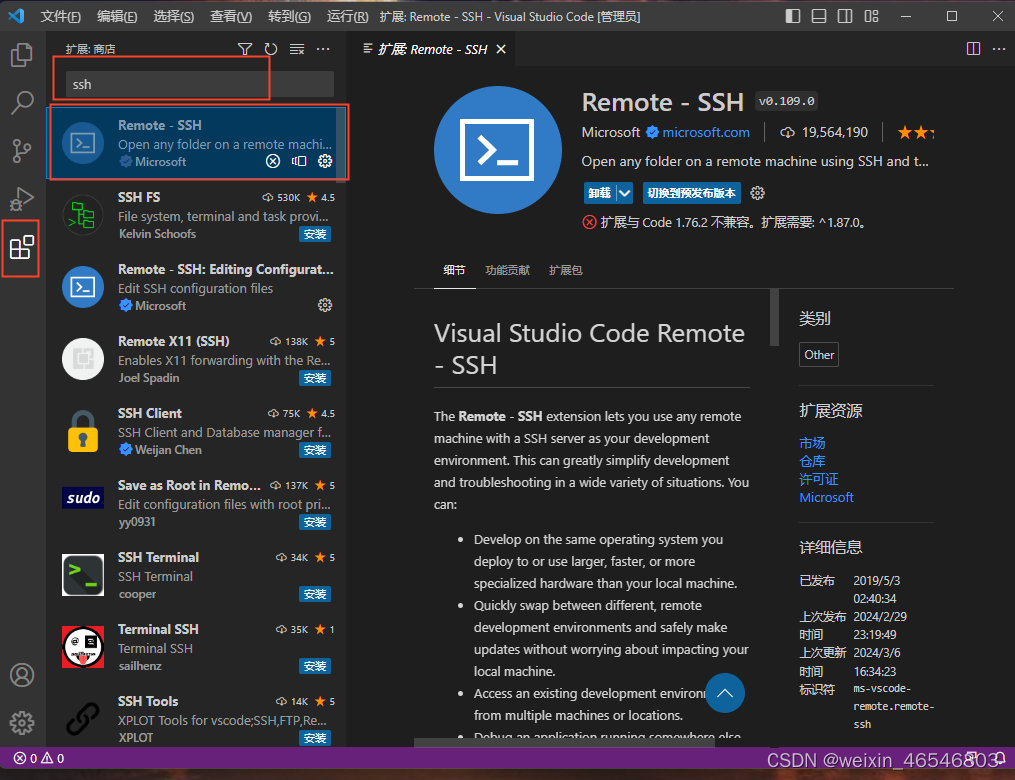The width and height of the screenshot is (1015, 780).
Task: Open the 编辑(E) menu
Action: point(117,16)
